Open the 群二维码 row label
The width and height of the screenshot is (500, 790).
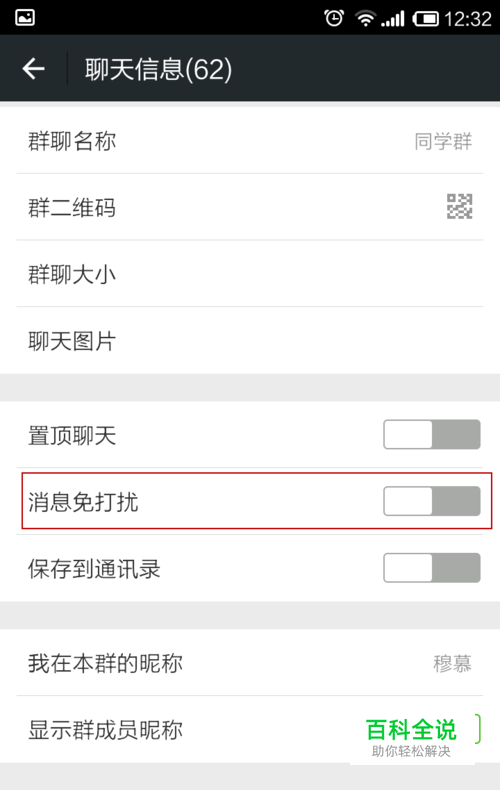(x=72, y=207)
